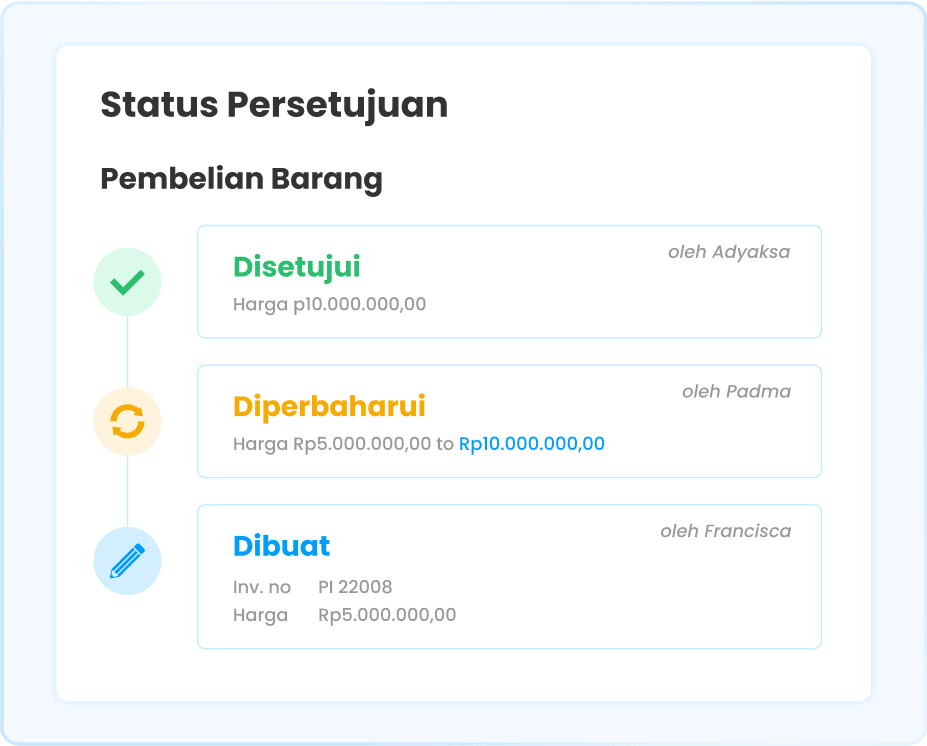927x746 pixels.
Task: Toggle the approval checkmark for Pembelian Barang
Action: [x=127, y=281]
